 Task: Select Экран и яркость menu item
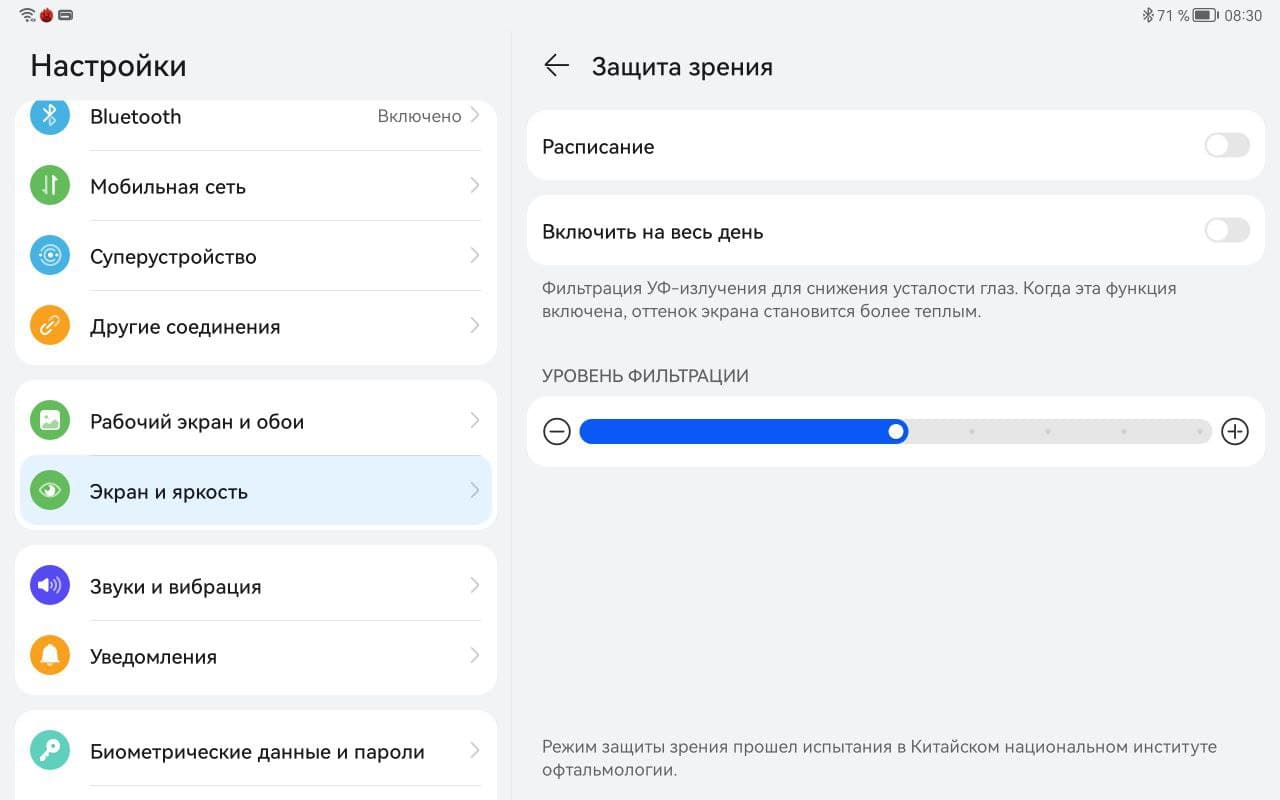click(255, 491)
